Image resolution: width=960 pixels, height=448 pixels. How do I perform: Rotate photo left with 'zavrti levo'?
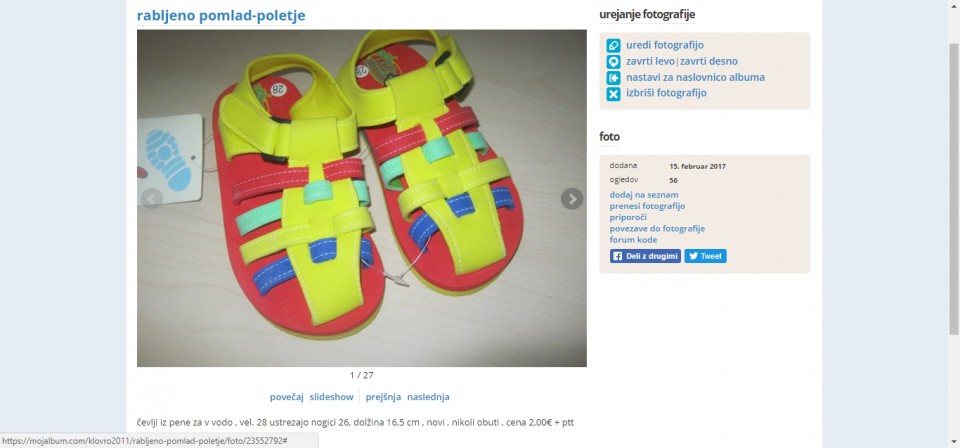tap(650, 61)
